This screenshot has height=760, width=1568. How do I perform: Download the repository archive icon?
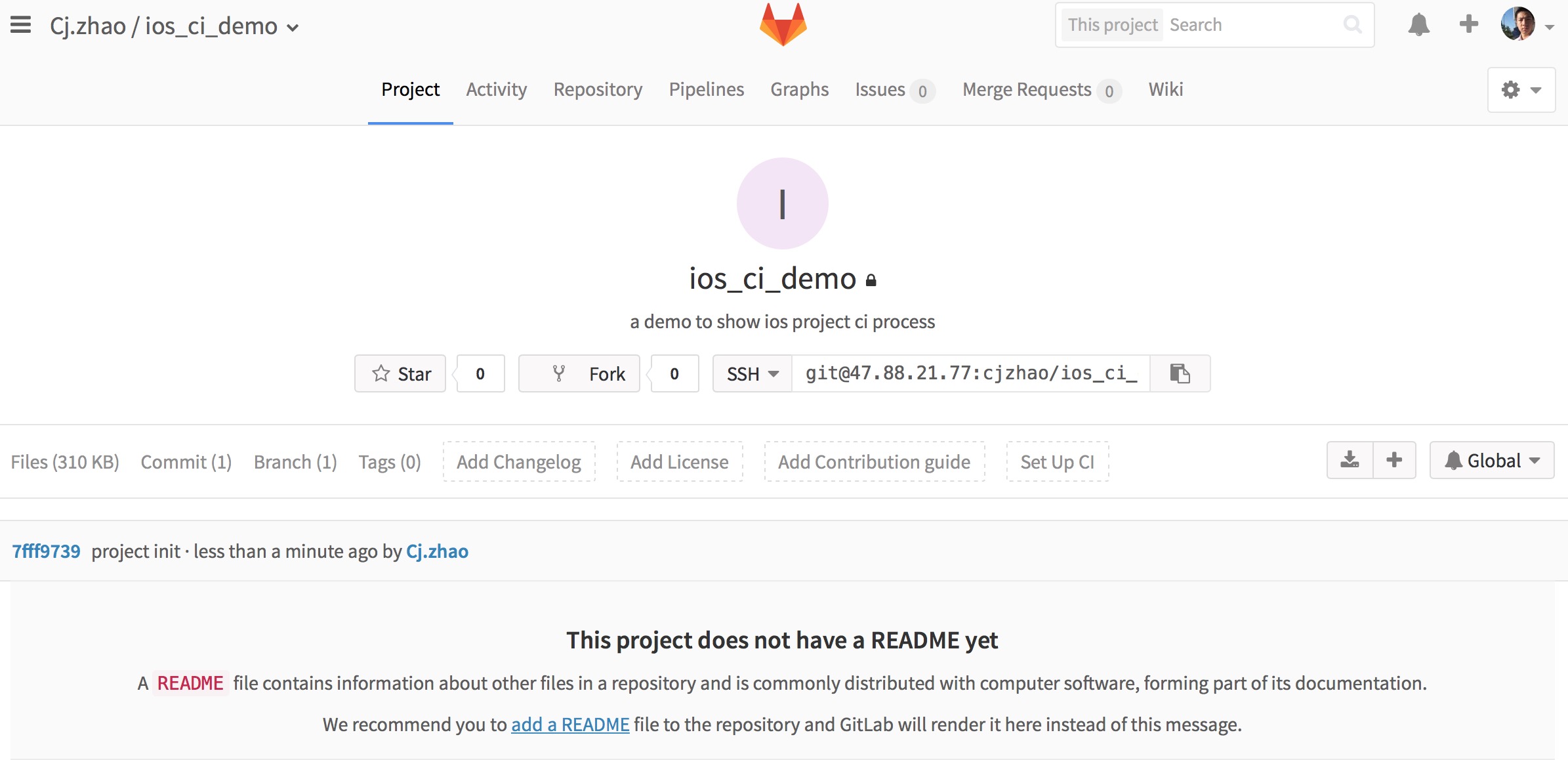click(x=1350, y=460)
